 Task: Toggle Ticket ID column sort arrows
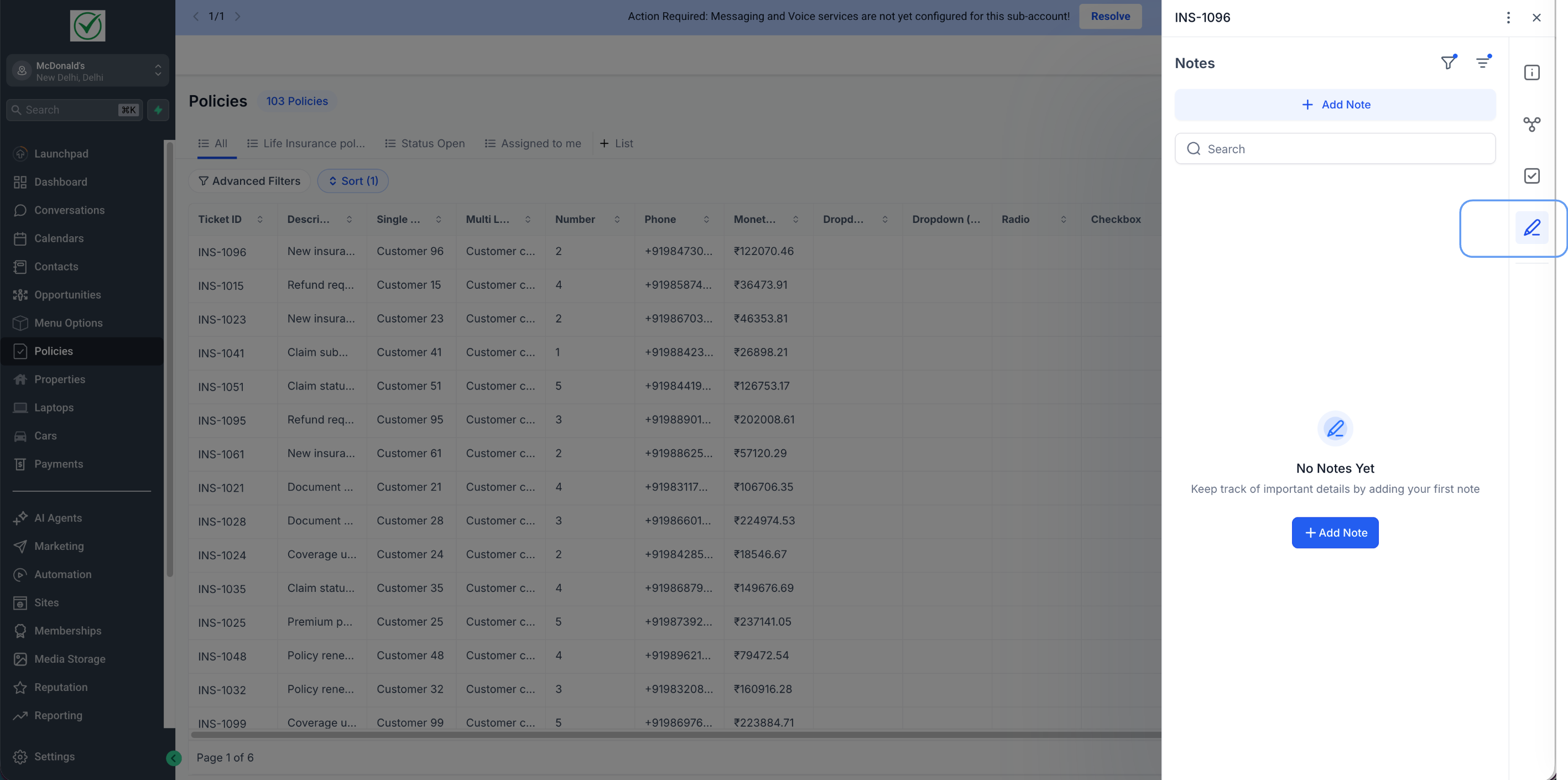260,219
